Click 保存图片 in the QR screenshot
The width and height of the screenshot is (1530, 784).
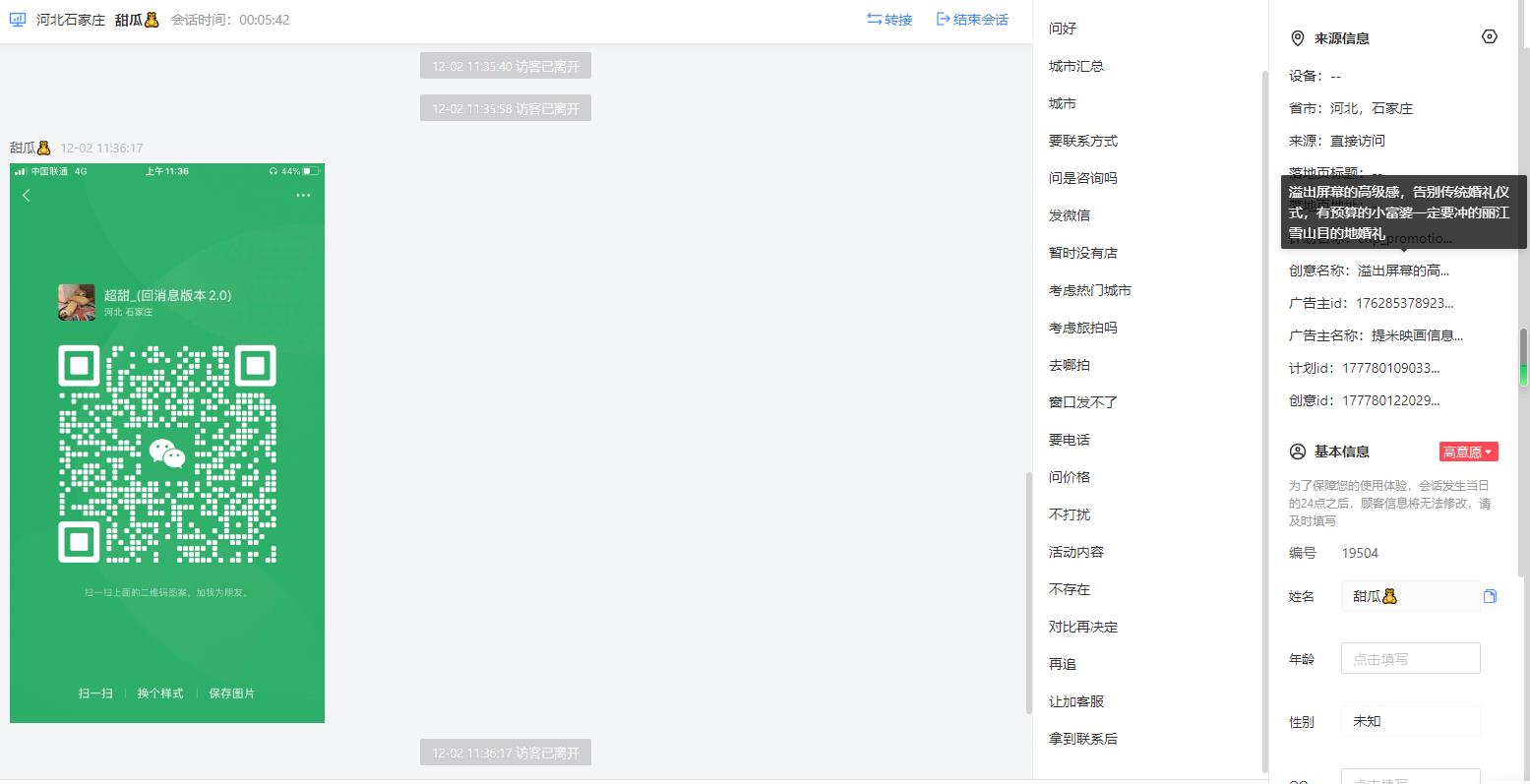pyautogui.click(x=231, y=694)
